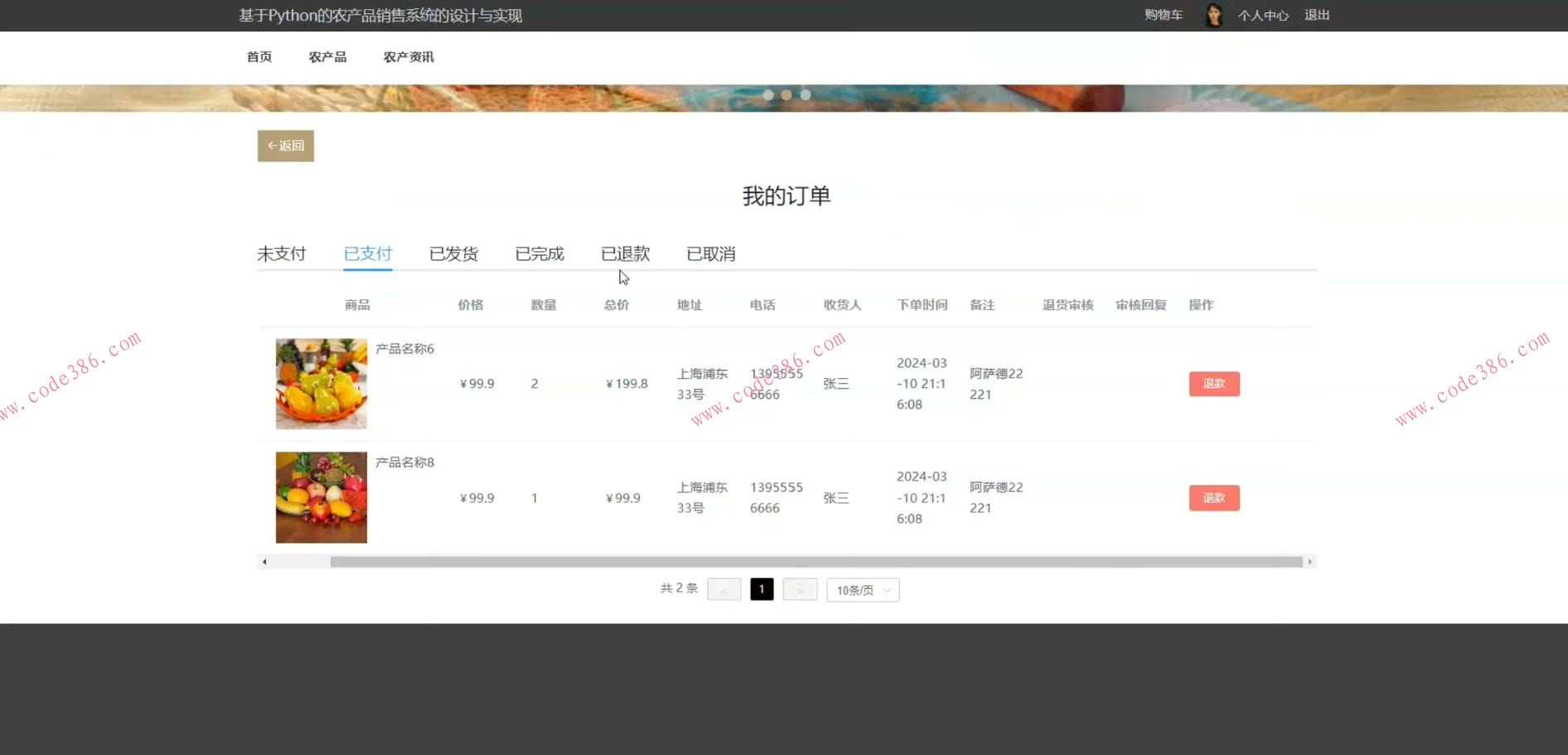
Task: Request refund for 产品名称6 order
Action: [1213, 383]
